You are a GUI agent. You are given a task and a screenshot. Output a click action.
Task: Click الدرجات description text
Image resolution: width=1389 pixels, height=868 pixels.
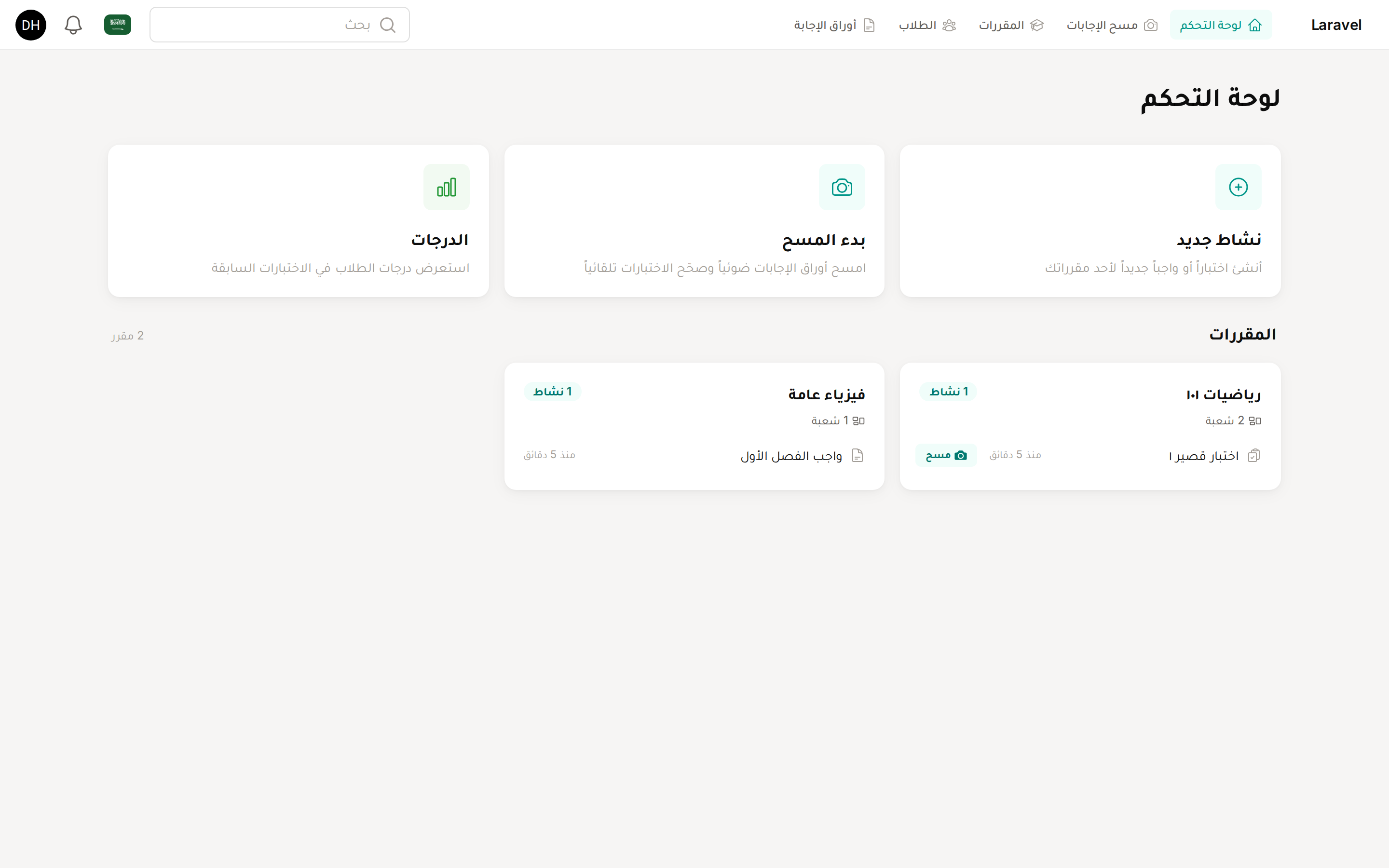tap(340, 268)
